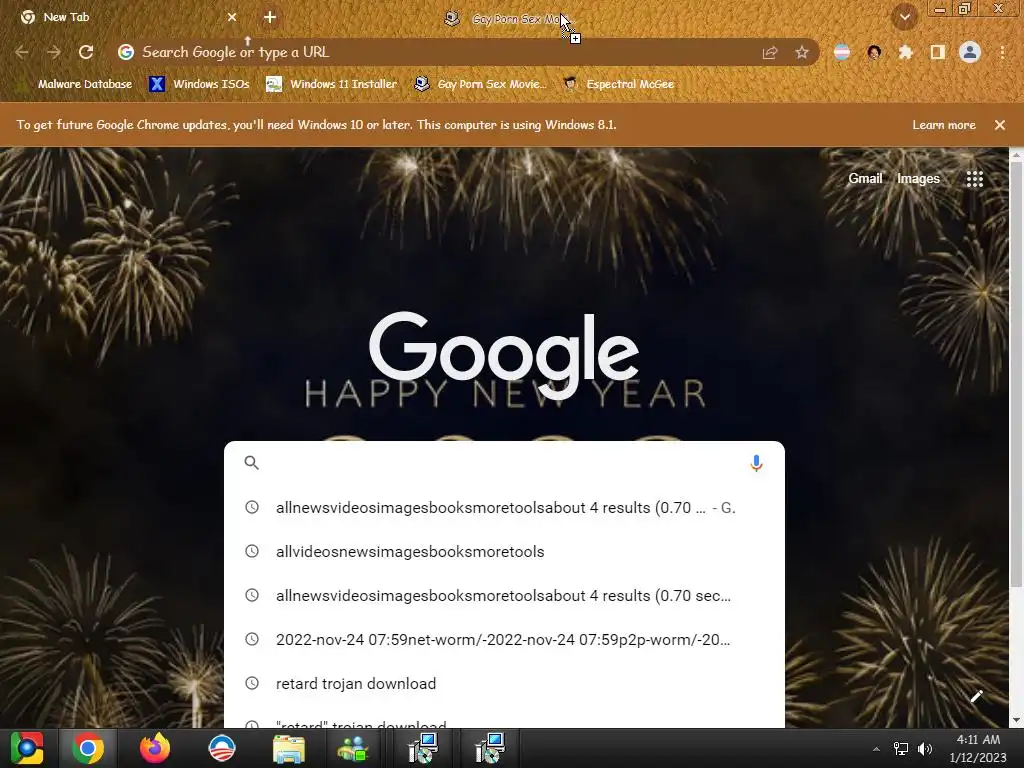The image size is (1024, 768).
Task: Open the avatar face extension icon
Action: point(874,52)
